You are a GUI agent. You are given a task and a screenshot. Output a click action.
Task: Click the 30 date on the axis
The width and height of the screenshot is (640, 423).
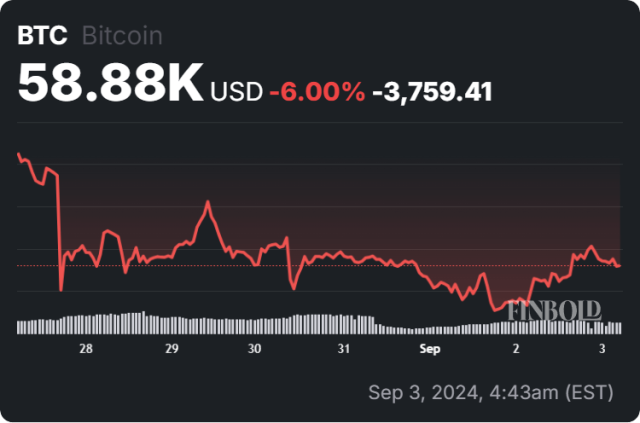[x=255, y=349]
